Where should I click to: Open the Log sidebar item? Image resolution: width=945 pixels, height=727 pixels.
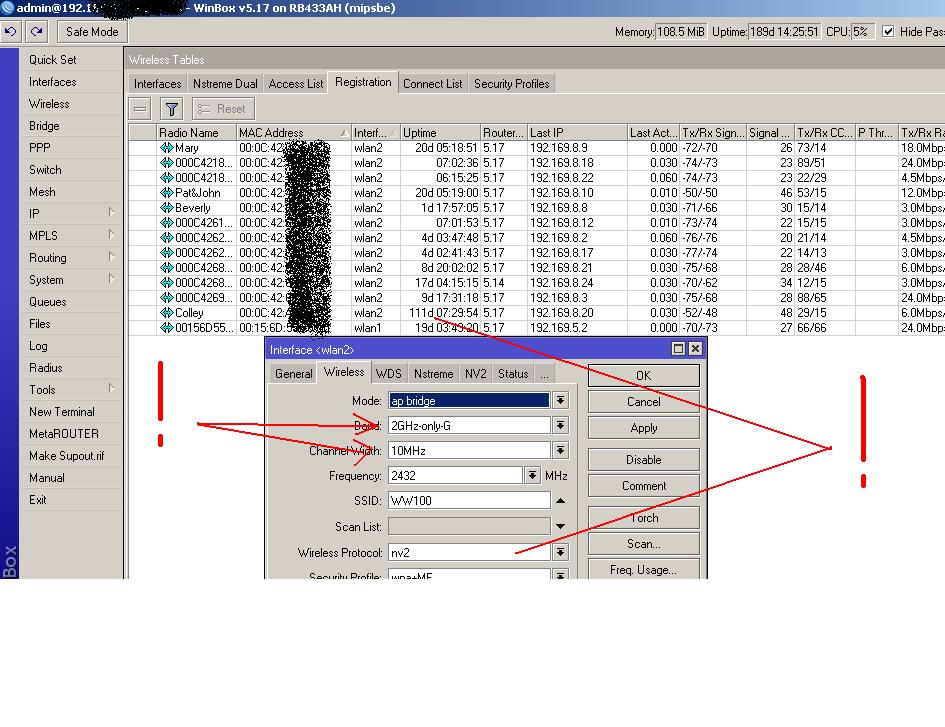click(x=38, y=345)
